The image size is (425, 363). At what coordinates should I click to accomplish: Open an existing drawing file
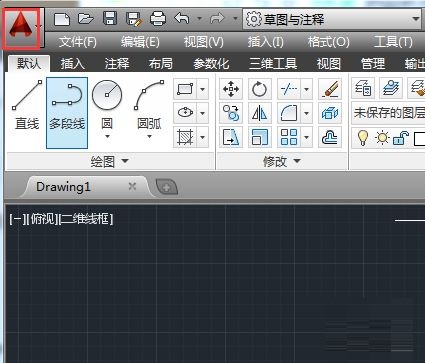[x=85, y=19]
